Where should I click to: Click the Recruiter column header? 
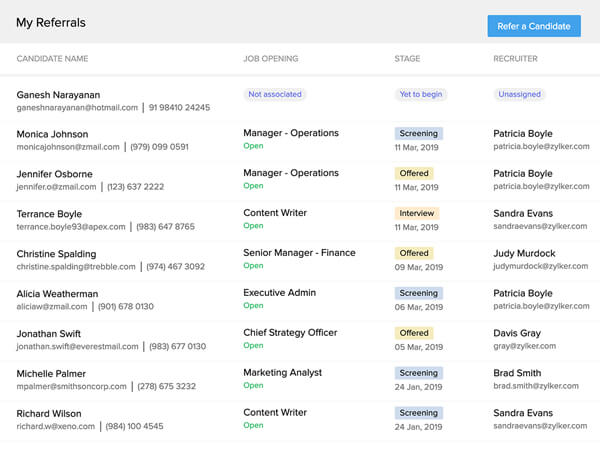(515, 59)
